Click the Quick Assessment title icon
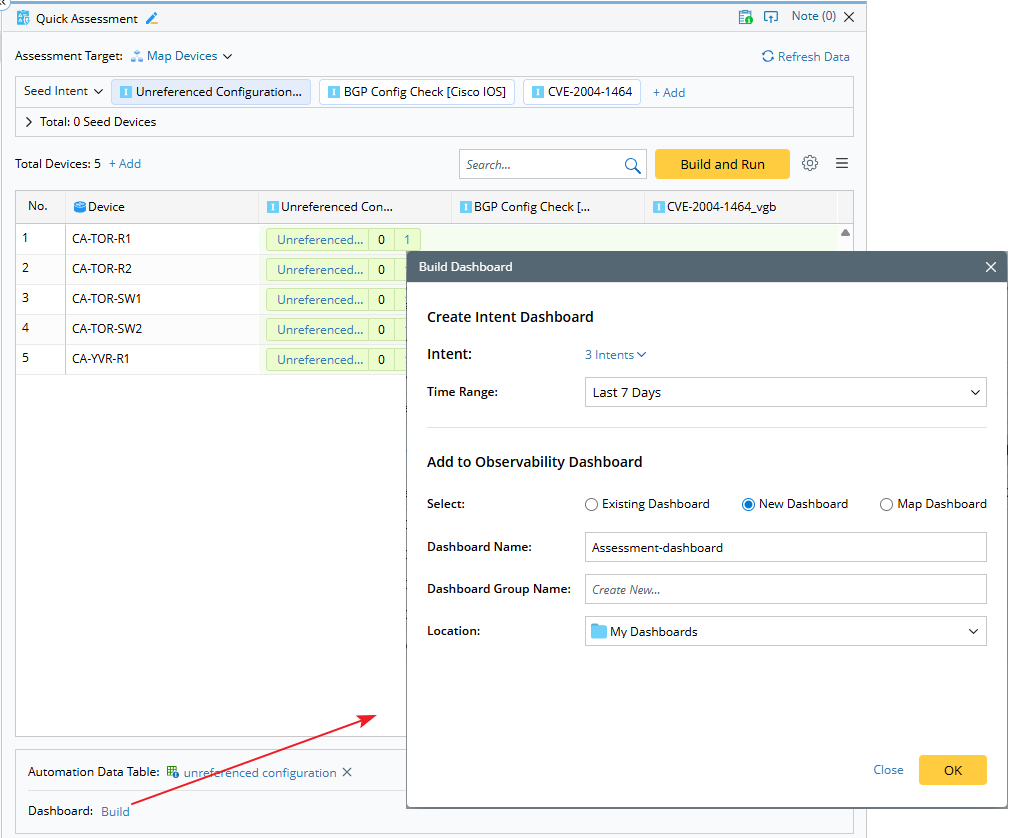1010x838 pixels. coord(23,18)
